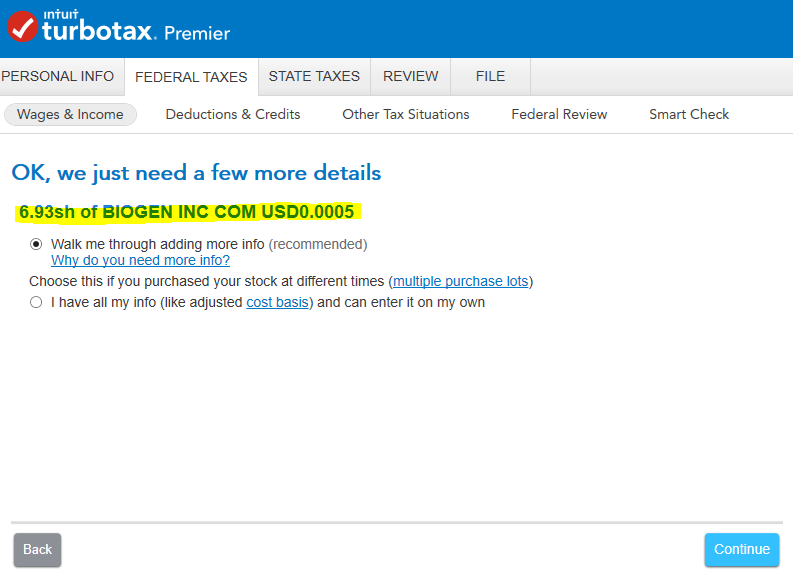
Task: Go to Other Tax Situations
Action: coord(406,114)
